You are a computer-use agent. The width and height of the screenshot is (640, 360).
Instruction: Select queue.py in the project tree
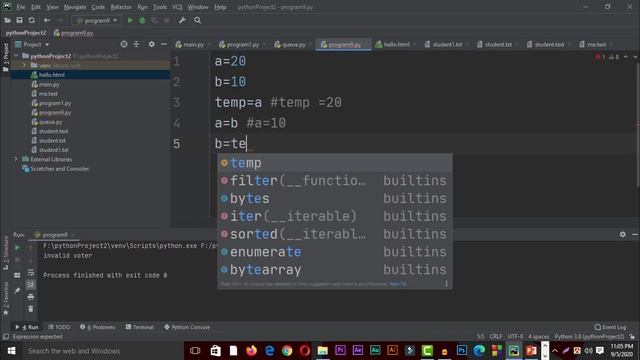pyautogui.click(x=50, y=122)
